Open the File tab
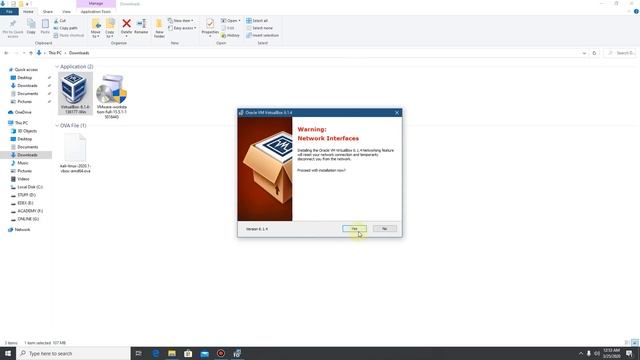This screenshot has width=640, height=360. tap(9, 11)
